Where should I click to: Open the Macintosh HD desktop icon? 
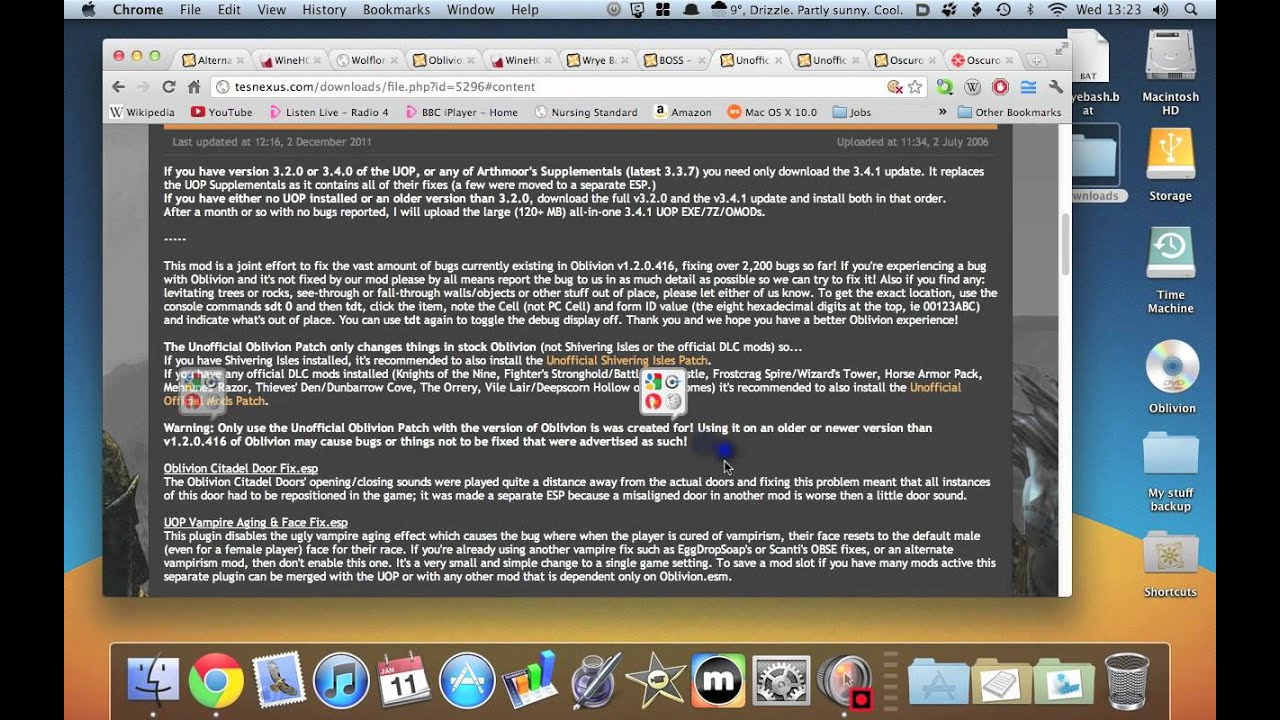click(1171, 72)
